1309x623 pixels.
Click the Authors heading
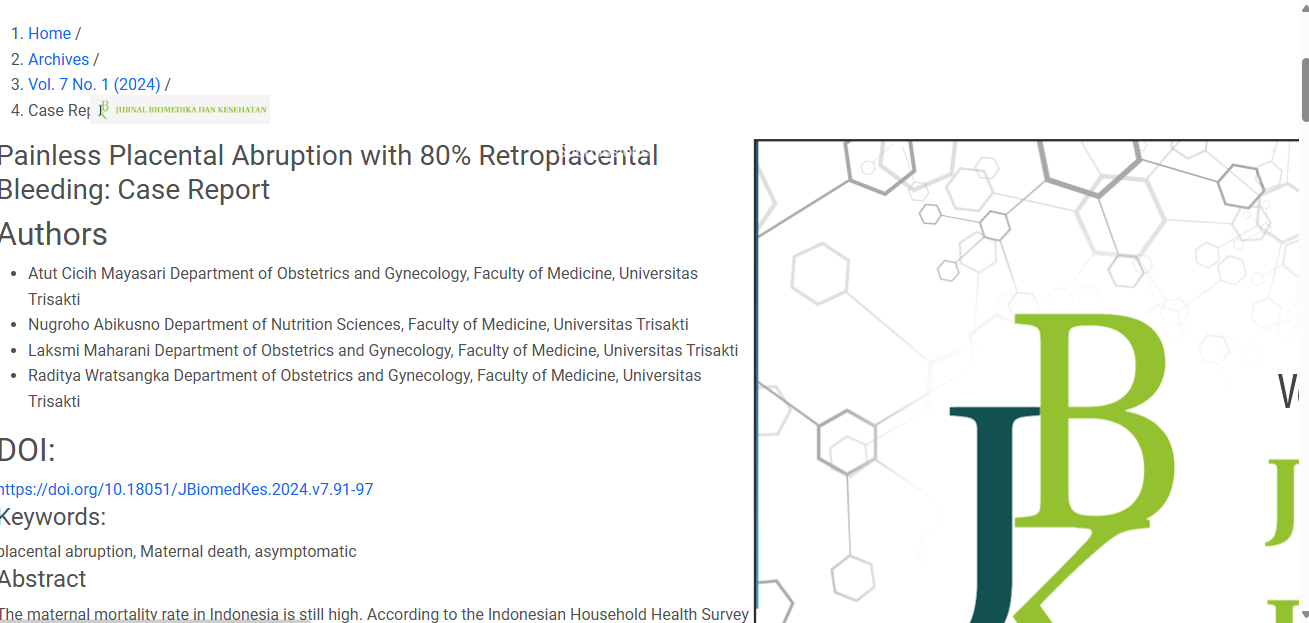(x=53, y=234)
